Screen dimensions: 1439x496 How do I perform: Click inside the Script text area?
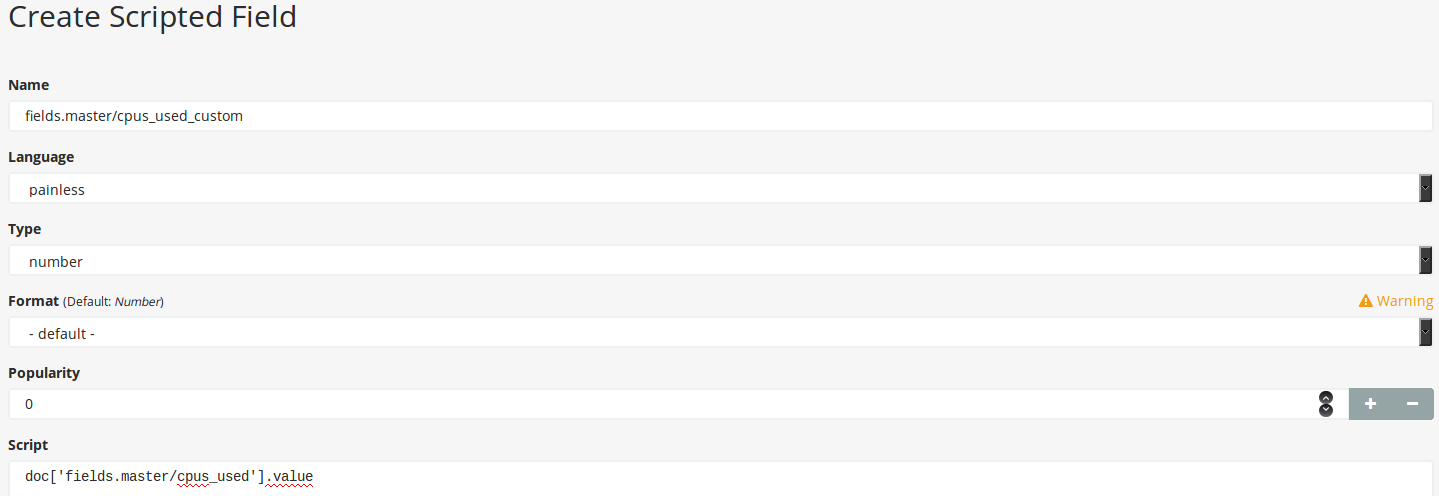click(x=721, y=478)
